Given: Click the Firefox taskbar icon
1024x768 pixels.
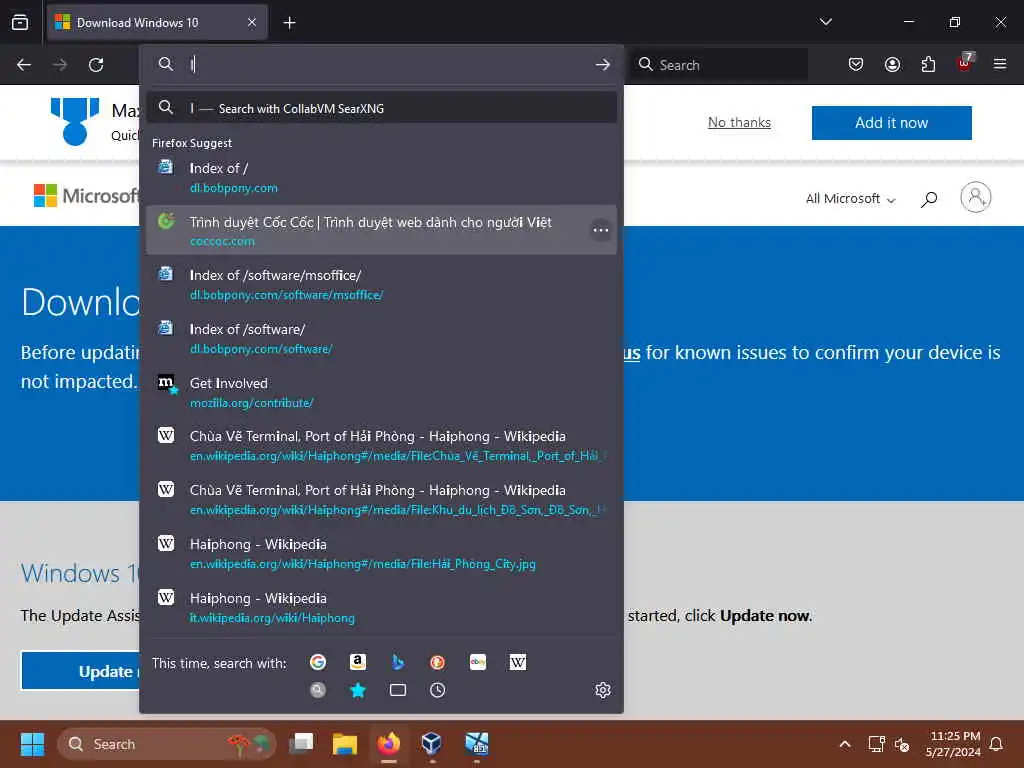Looking at the screenshot, I should pos(389,744).
